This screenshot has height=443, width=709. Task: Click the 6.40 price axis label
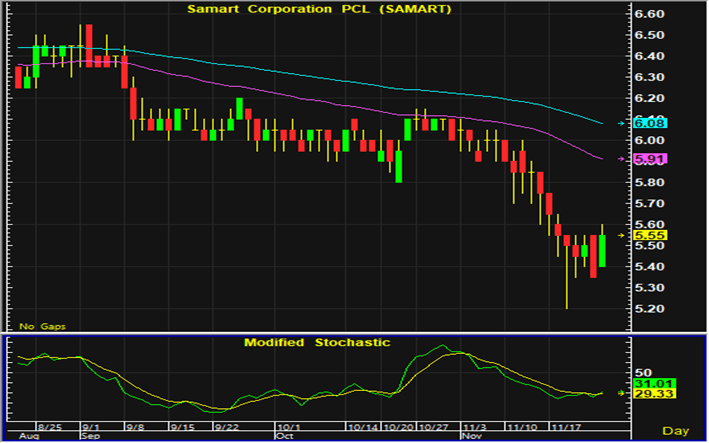point(650,56)
